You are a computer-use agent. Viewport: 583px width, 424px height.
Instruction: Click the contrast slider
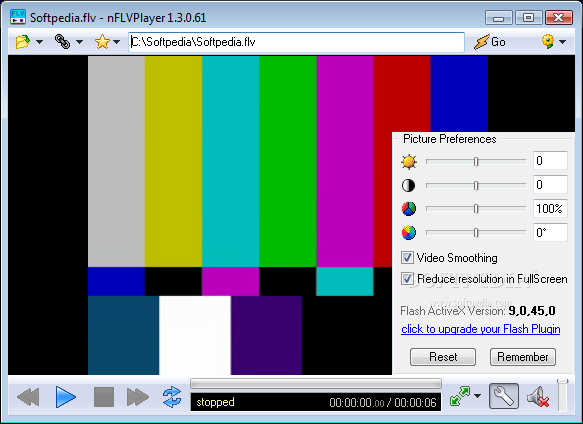[476, 185]
